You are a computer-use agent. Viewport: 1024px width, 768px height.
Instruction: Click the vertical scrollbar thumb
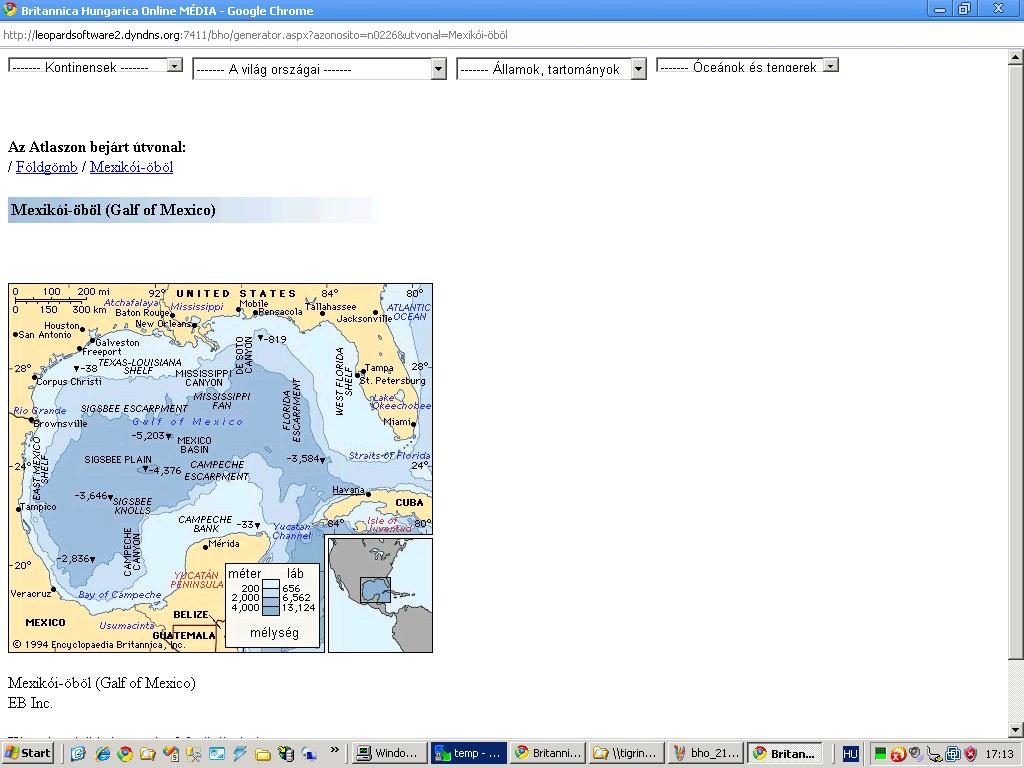coord(1015,361)
